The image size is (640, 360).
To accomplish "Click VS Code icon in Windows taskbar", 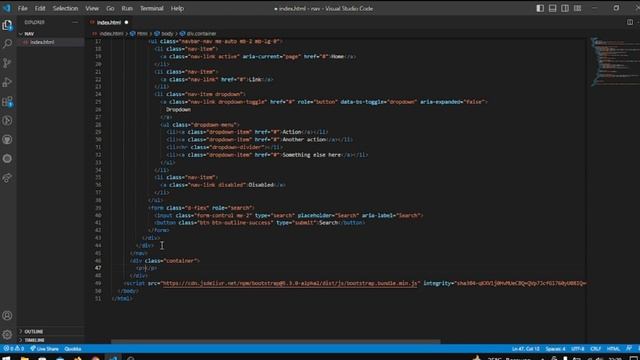I will (x=113, y=358).
